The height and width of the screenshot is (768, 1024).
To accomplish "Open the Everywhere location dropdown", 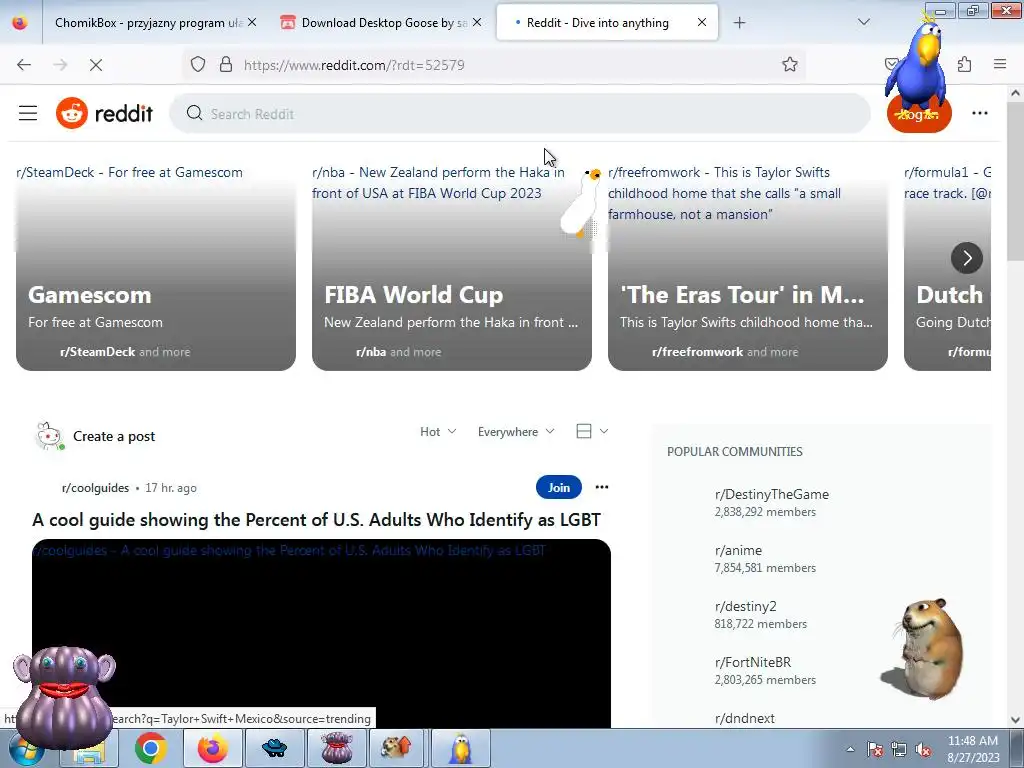I will coord(516,432).
